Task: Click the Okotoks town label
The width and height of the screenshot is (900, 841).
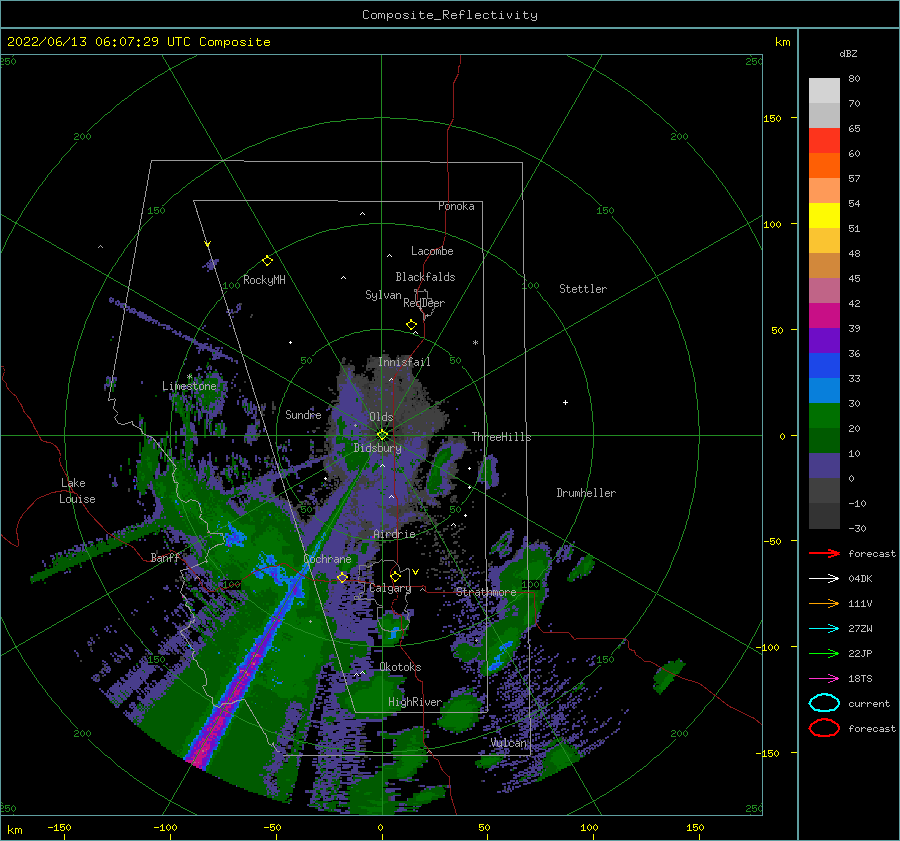Action: pyautogui.click(x=401, y=667)
